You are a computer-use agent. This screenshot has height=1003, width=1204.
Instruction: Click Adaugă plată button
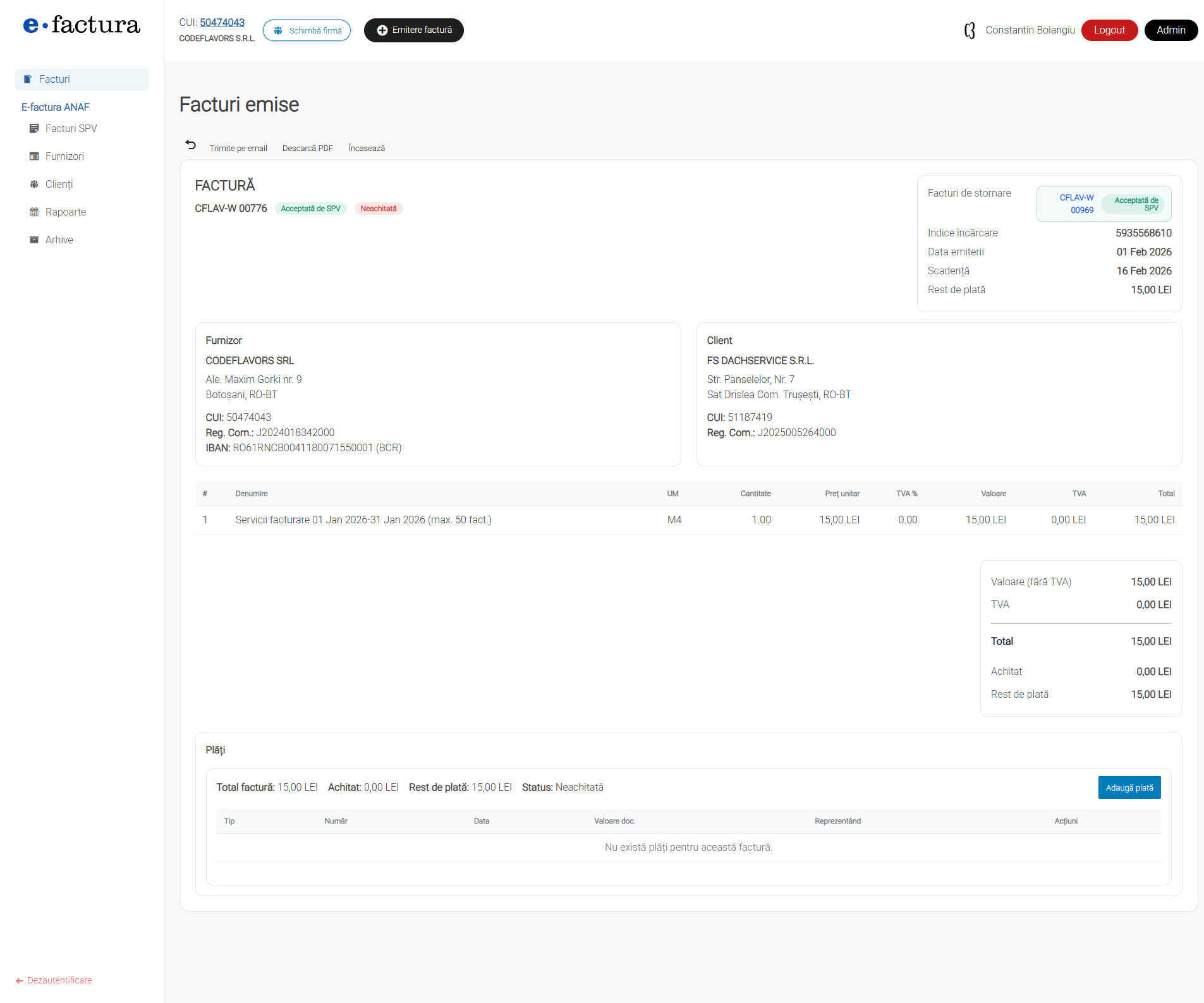[x=1129, y=787]
